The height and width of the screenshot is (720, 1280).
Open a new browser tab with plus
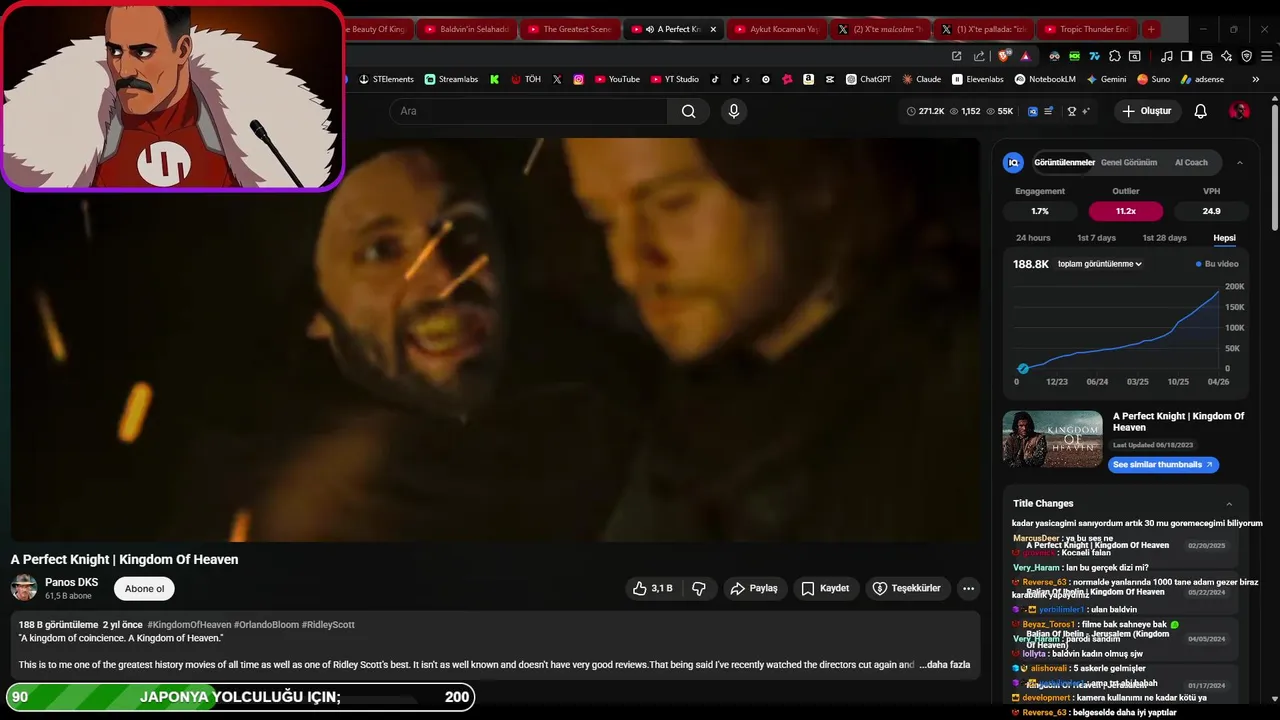tap(1151, 29)
